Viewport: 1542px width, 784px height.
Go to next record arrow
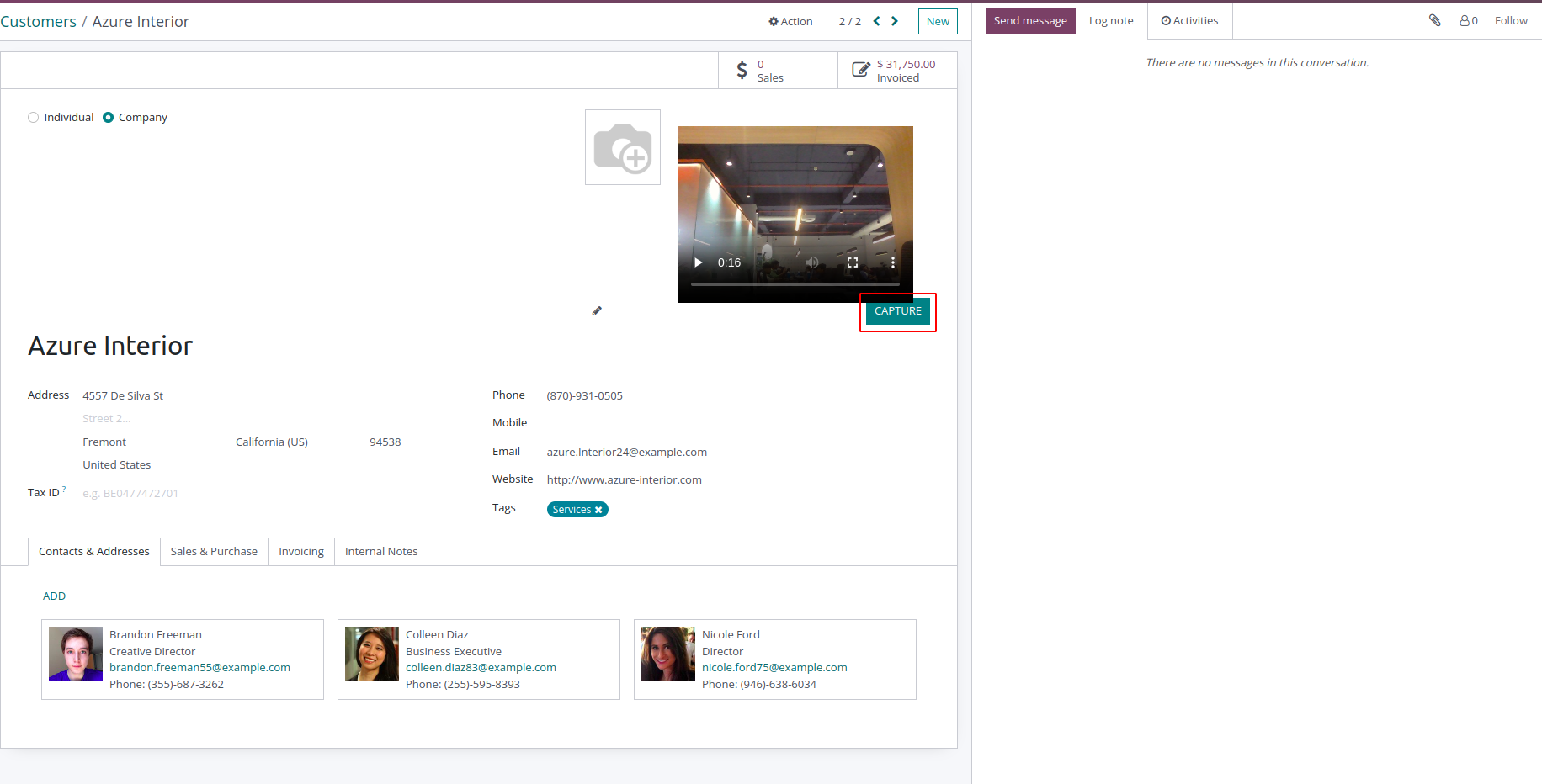(895, 21)
